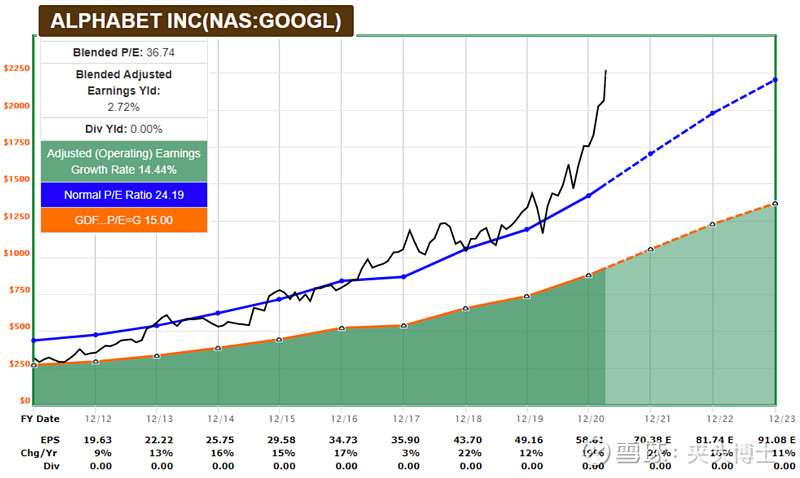The image size is (800, 478).
Task: Click the 3% yearly change value
Action: pos(411,453)
